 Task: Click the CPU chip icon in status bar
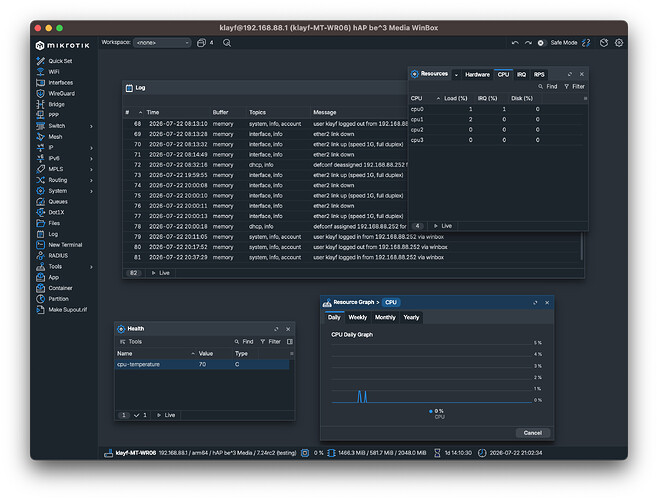(305, 453)
